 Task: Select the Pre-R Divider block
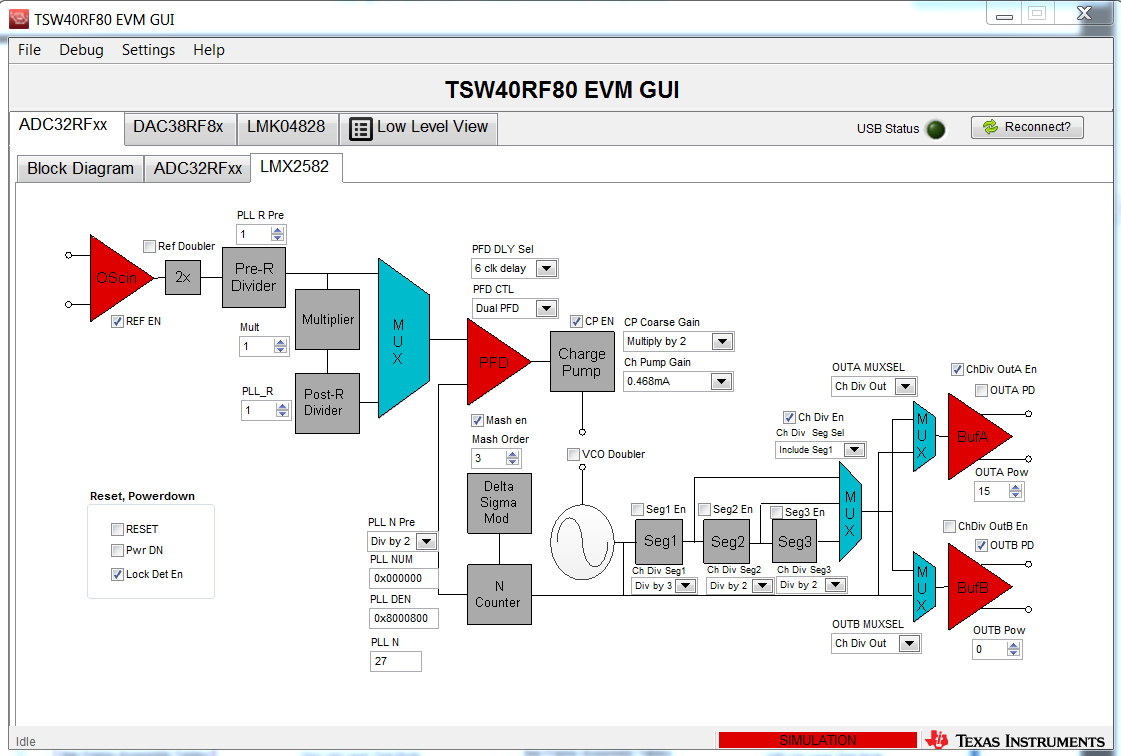(x=254, y=278)
